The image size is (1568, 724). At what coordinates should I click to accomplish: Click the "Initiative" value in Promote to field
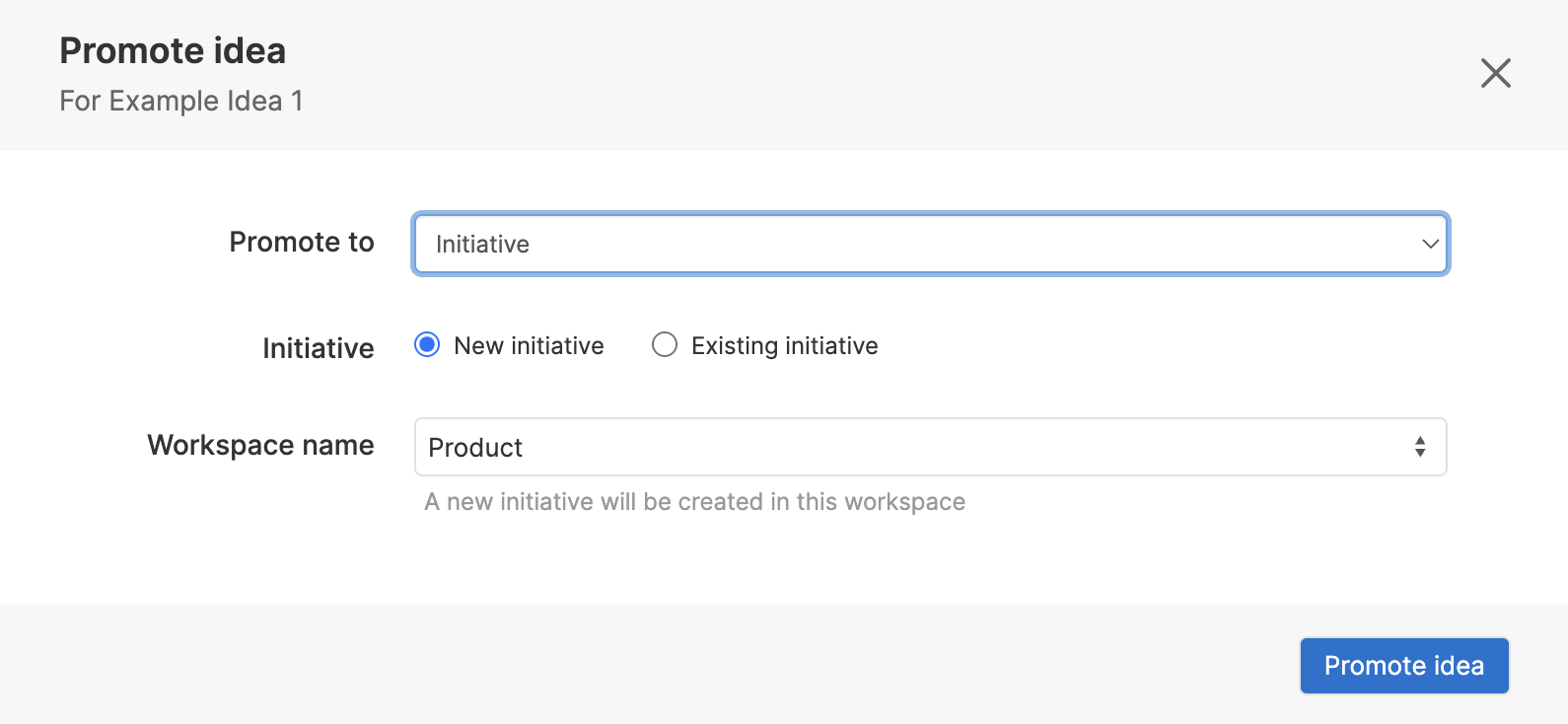(482, 245)
